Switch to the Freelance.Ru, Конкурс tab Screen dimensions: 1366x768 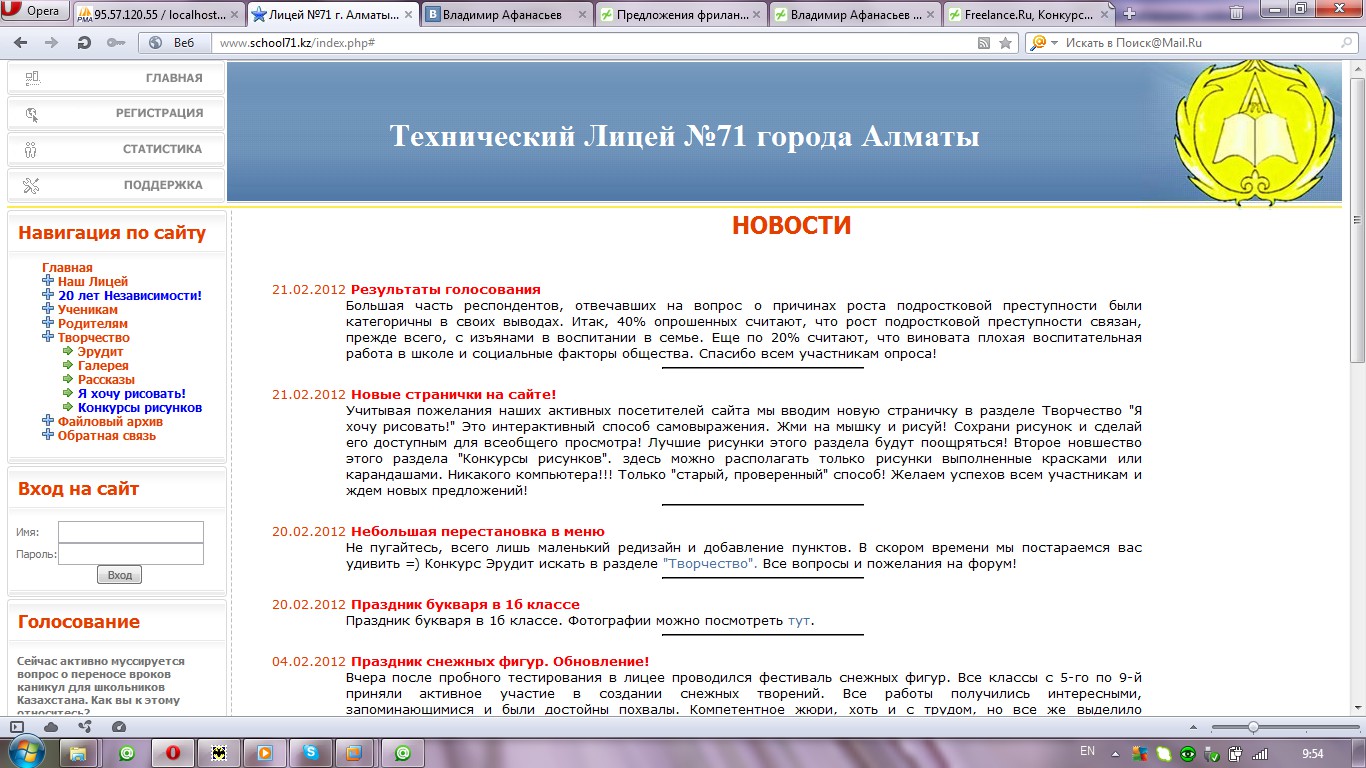click(x=1028, y=14)
